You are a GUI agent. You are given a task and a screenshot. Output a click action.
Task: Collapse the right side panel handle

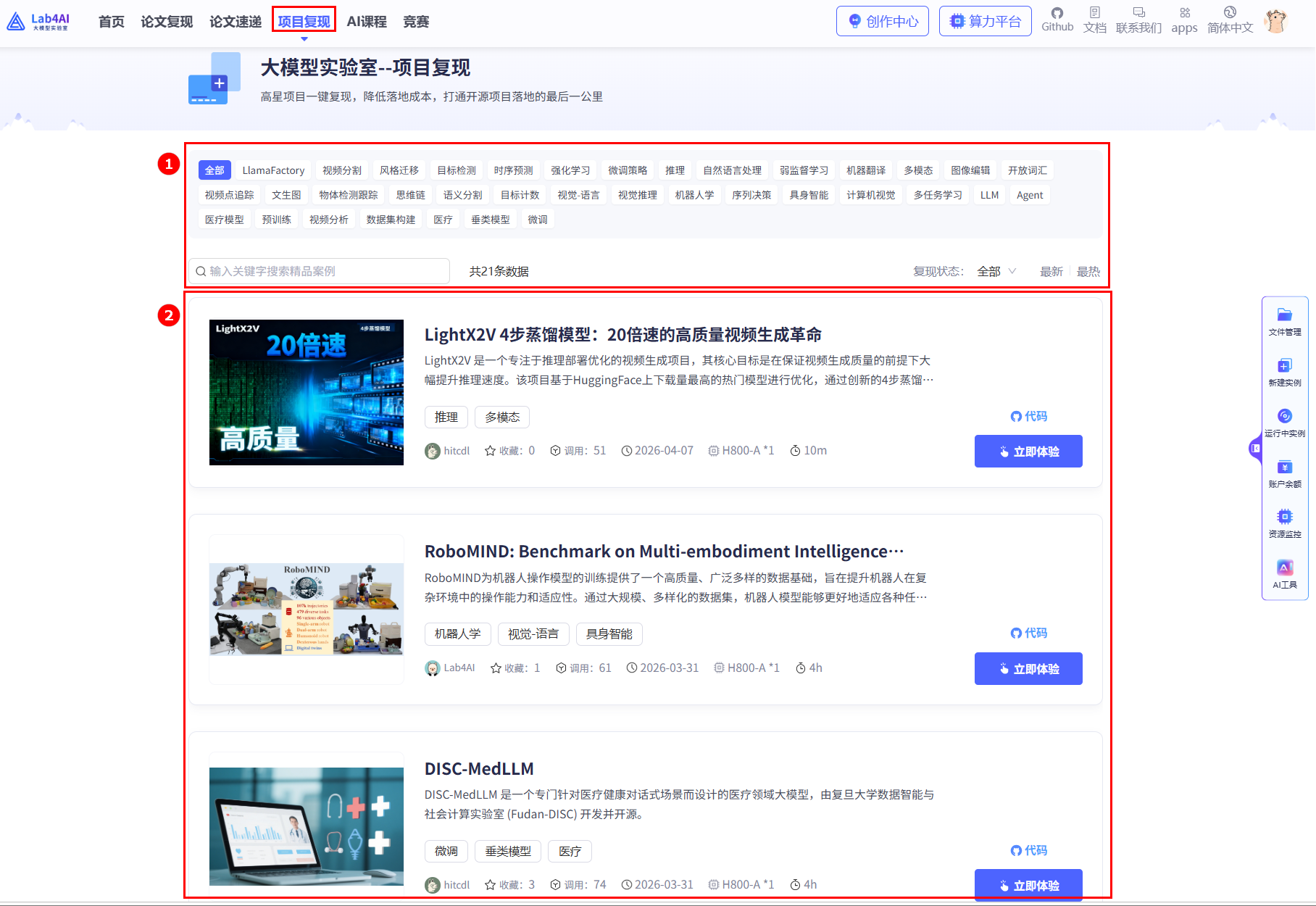1256,449
